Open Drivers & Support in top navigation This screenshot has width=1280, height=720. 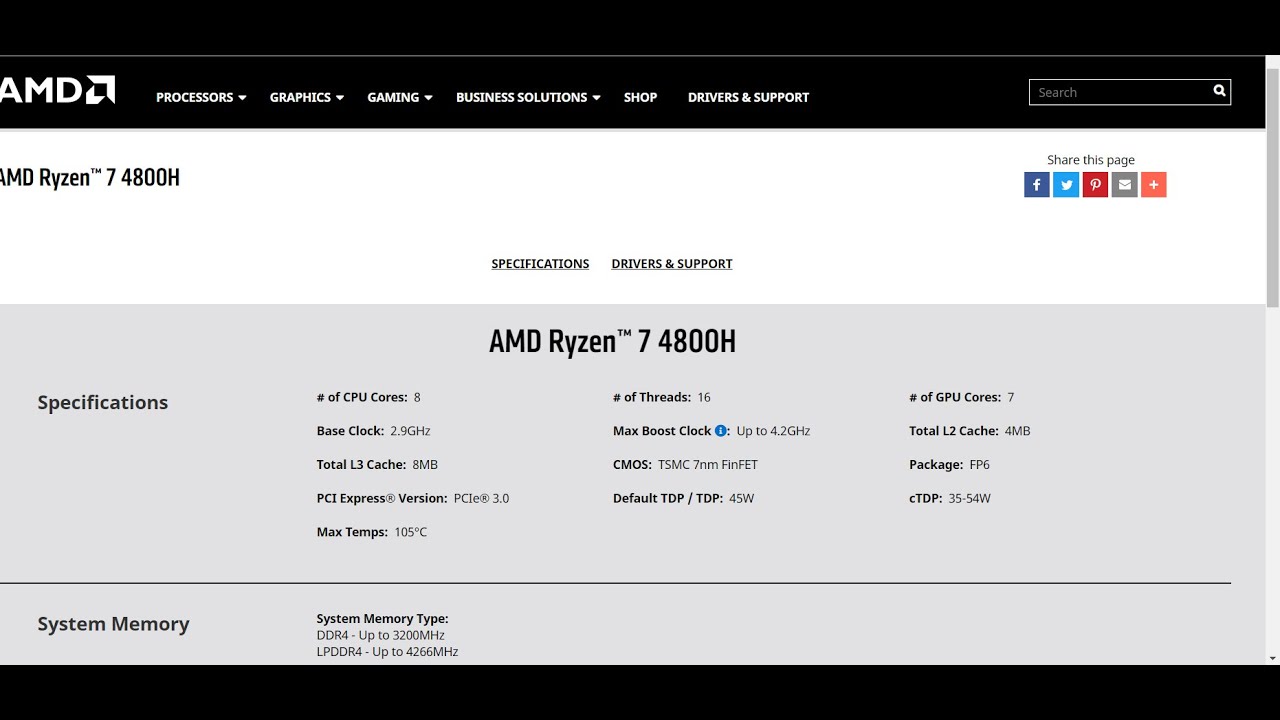(x=748, y=97)
